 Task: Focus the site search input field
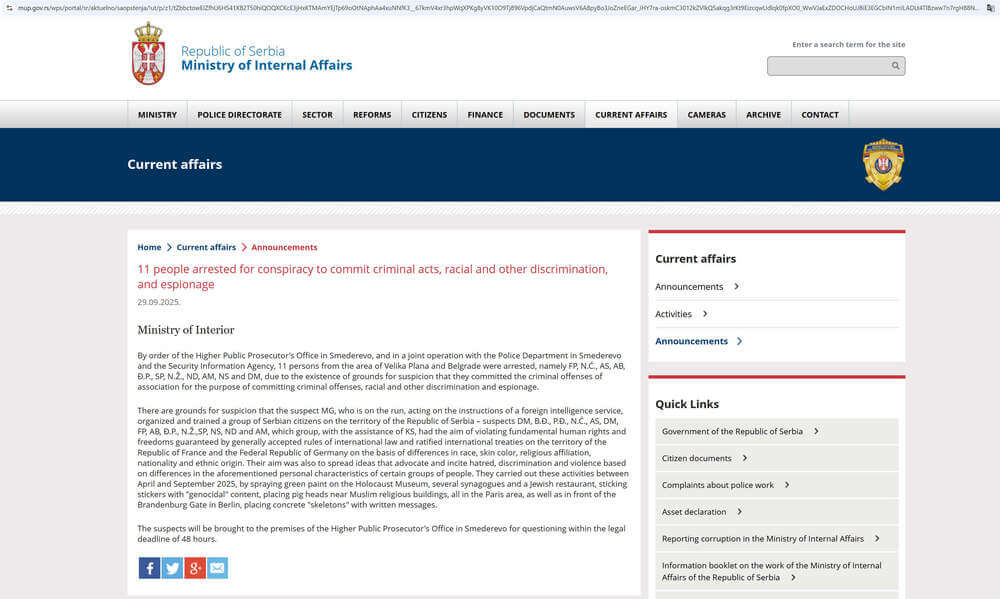[x=836, y=66]
